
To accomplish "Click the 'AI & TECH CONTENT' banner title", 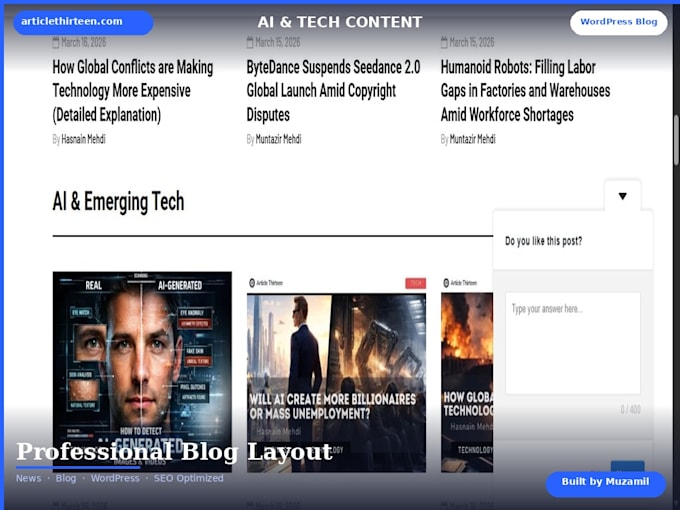I will [340, 22].
